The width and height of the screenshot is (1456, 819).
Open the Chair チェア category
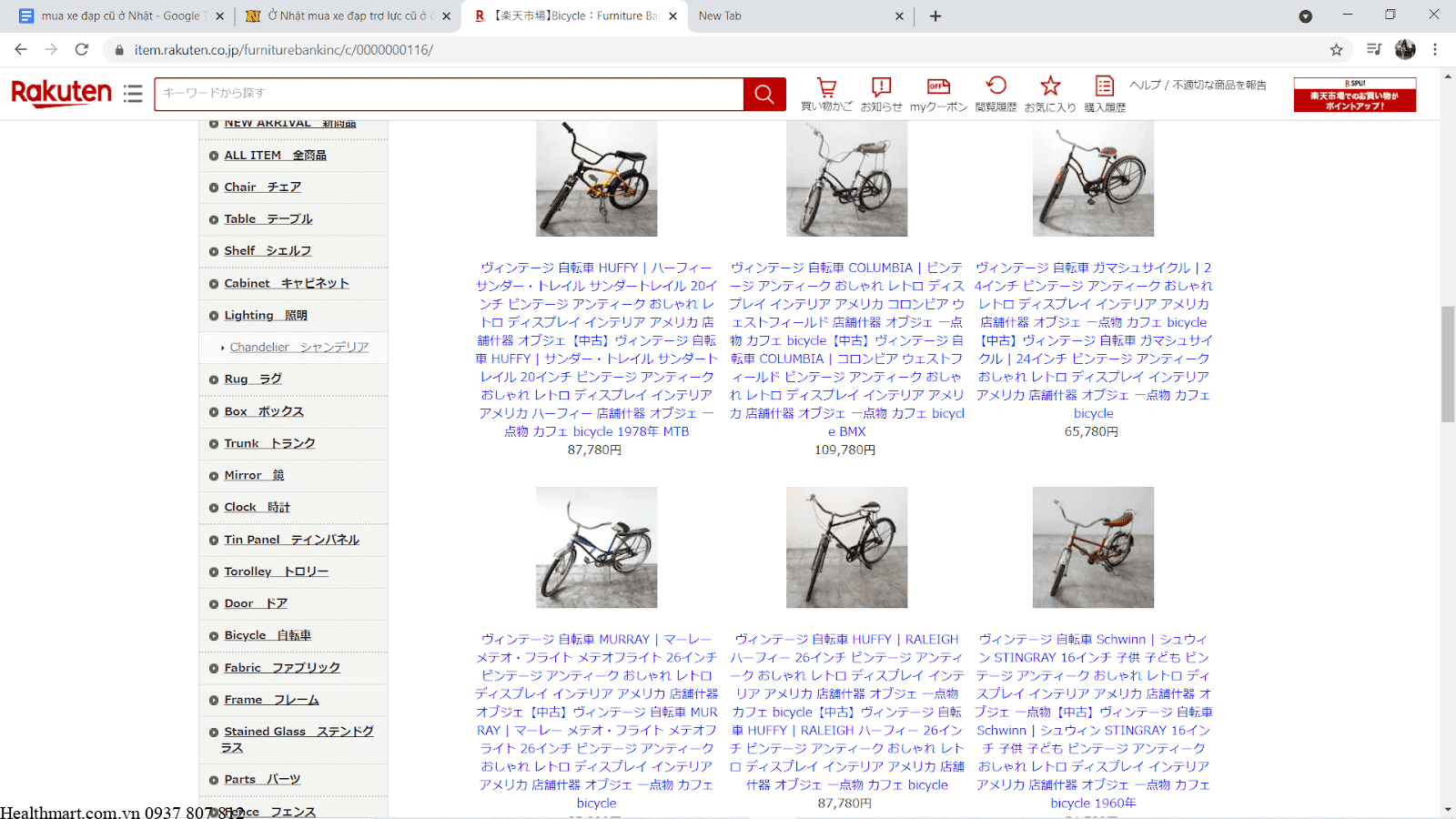262,187
